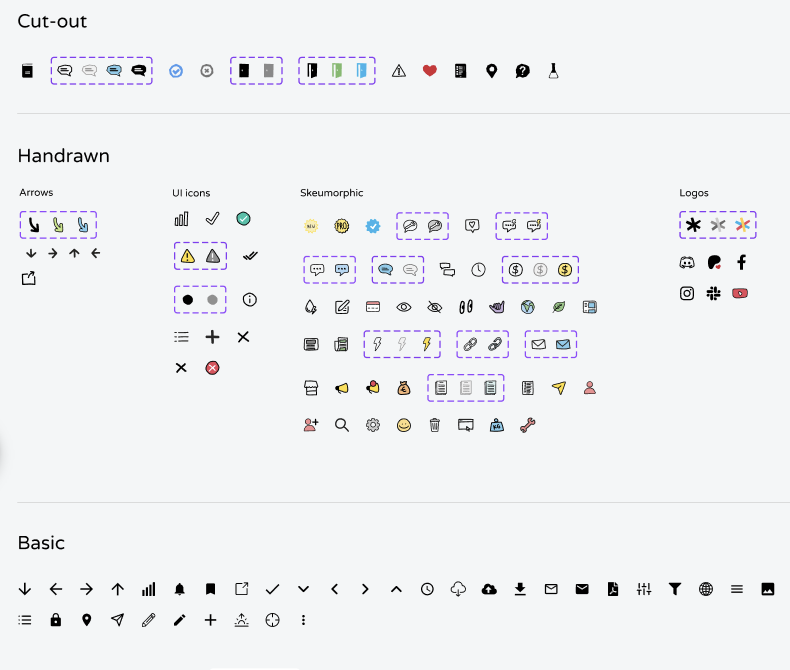
Task: Click the yellow smiley face icon
Action: (x=404, y=425)
